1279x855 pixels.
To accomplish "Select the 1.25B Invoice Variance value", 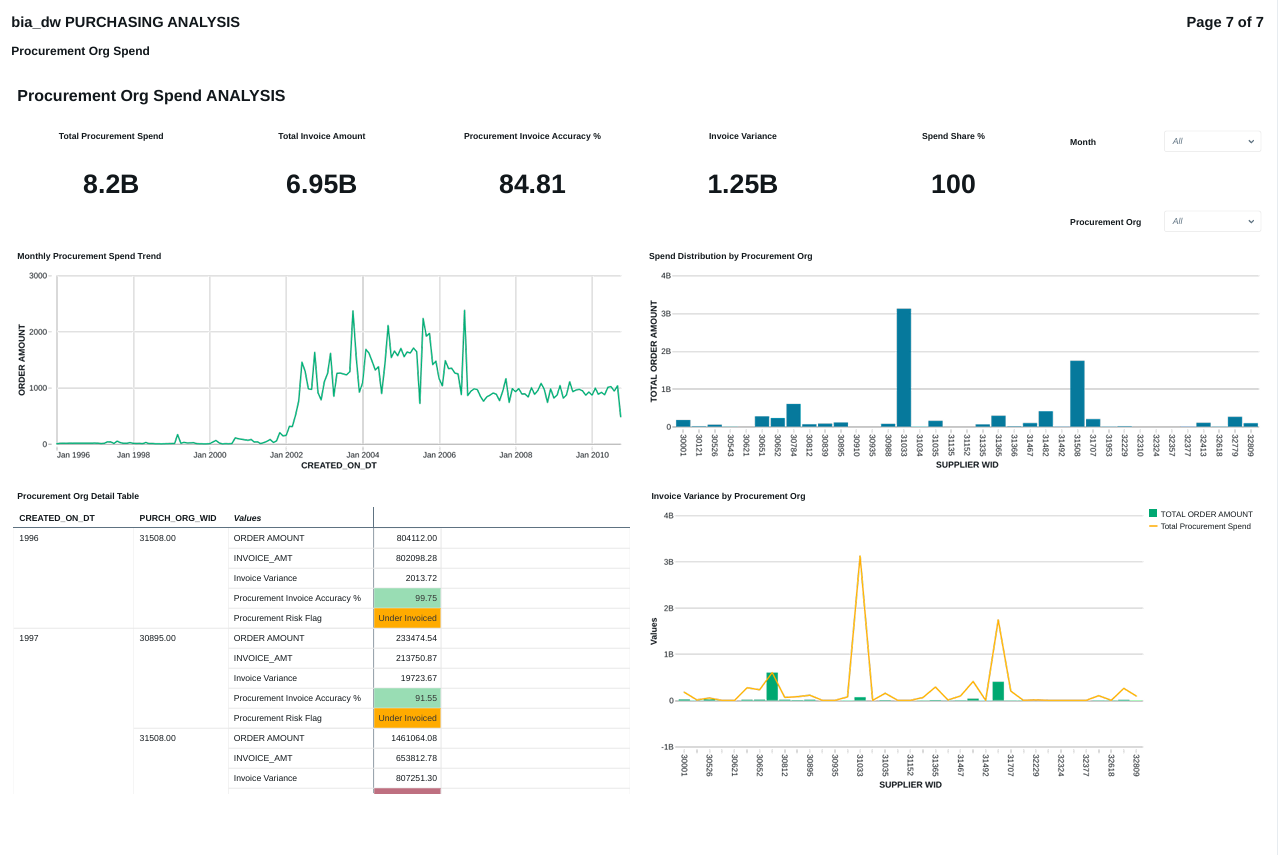I will pyautogui.click(x=742, y=185).
